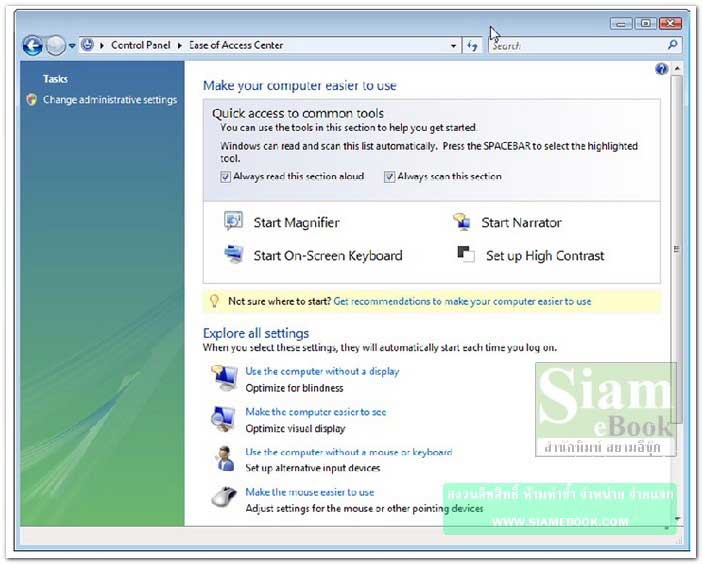Open Make the computer easier to see

pos(316,412)
